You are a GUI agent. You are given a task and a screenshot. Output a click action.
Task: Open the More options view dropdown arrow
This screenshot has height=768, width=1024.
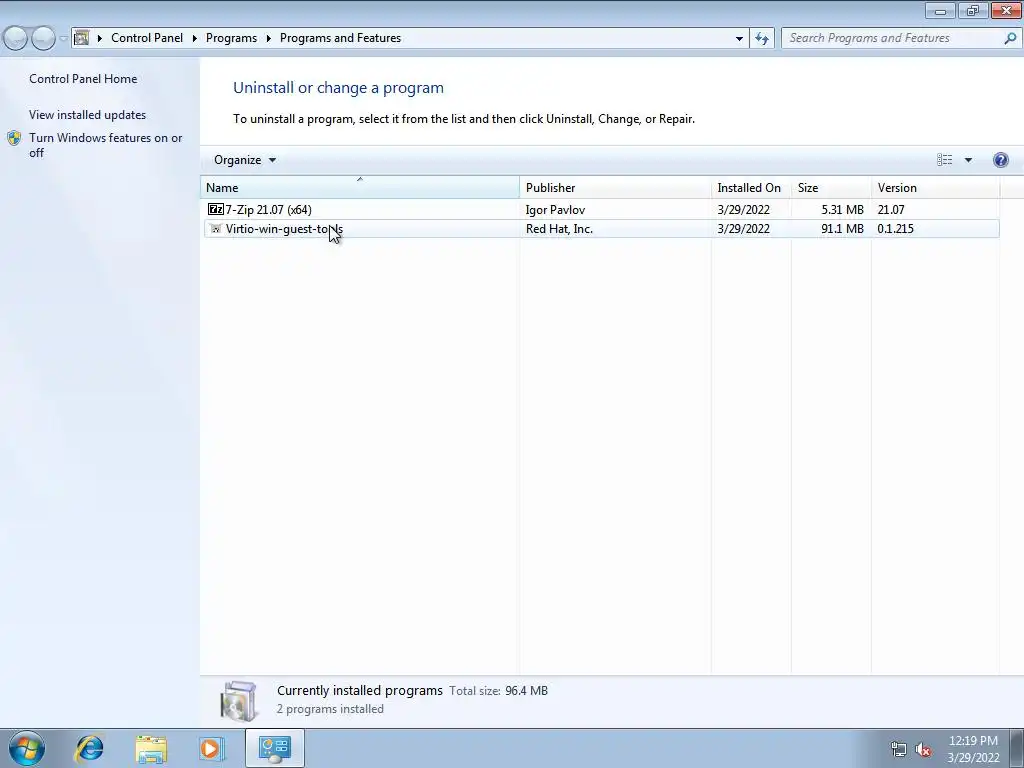[968, 160]
